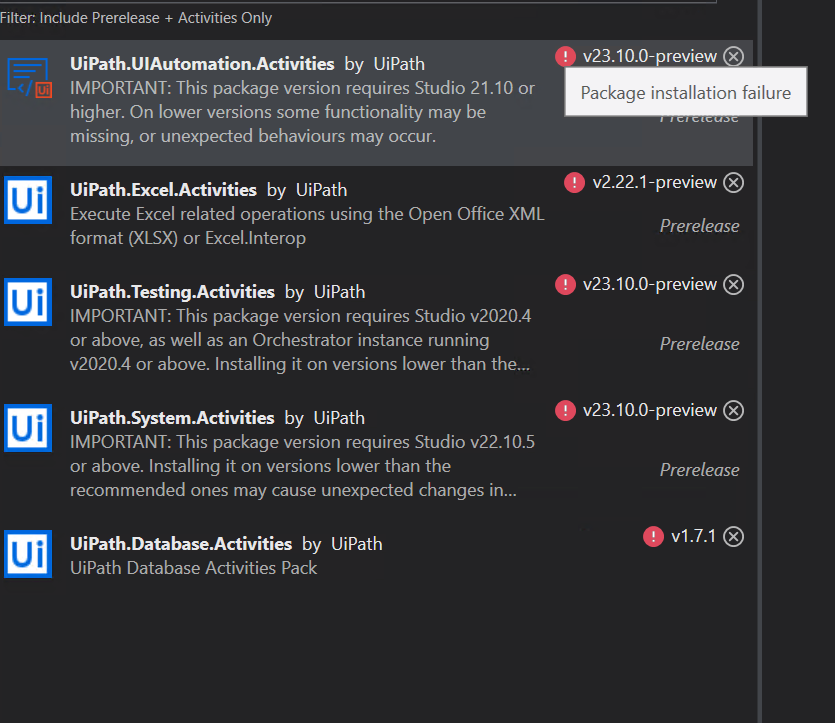
Task: Click the Prerelease label under Excel Activities
Action: coord(699,226)
